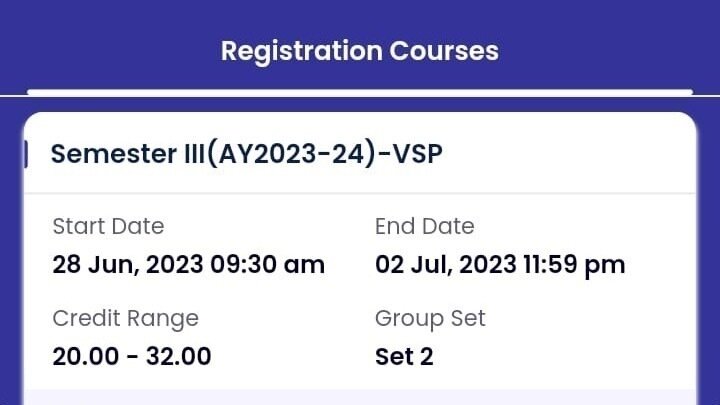
Task: Click the Group Set label
Action: (430, 319)
